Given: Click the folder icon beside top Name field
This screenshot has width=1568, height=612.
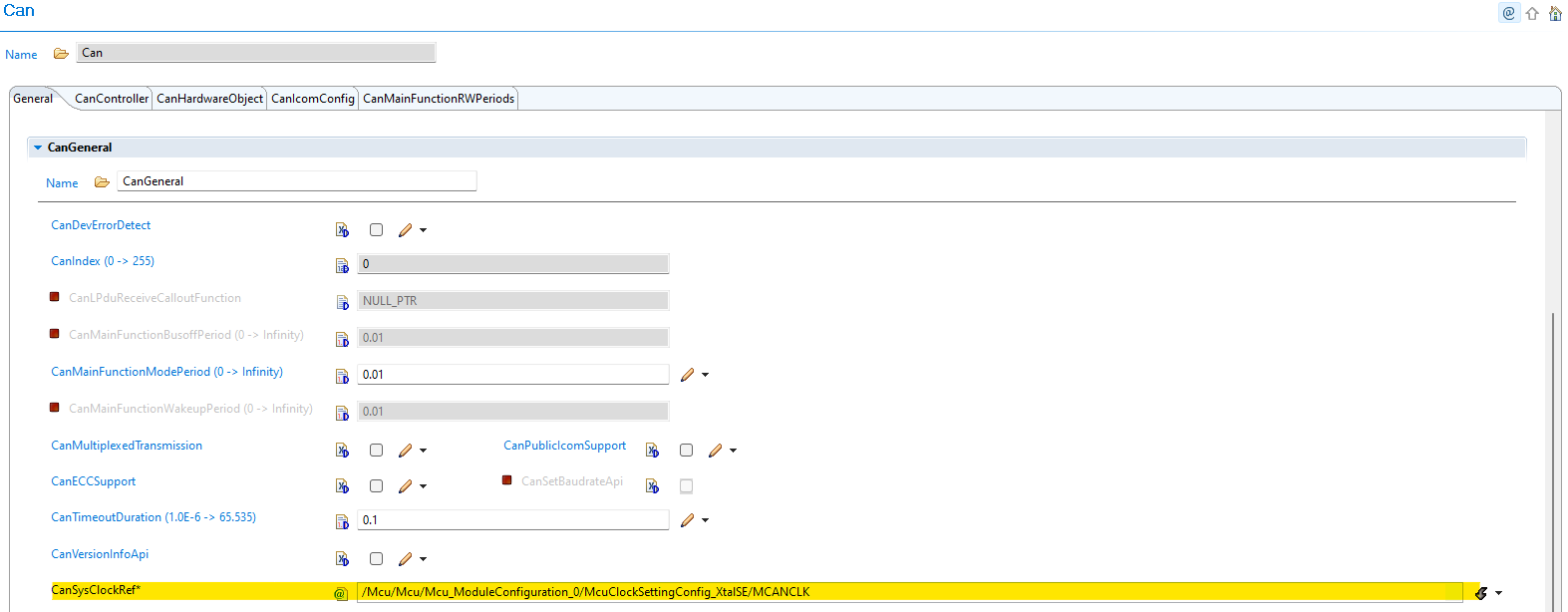Looking at the screenshot, I should 61,54.
